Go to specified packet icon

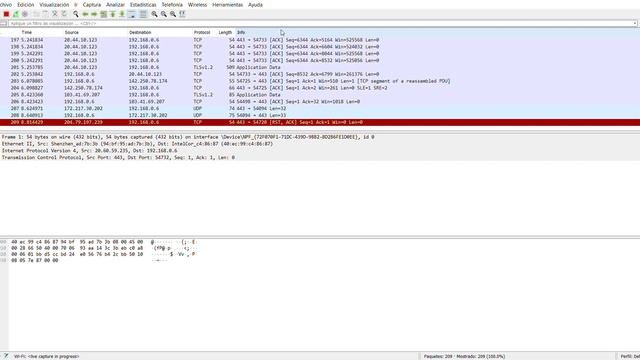[x=104, y=14]
